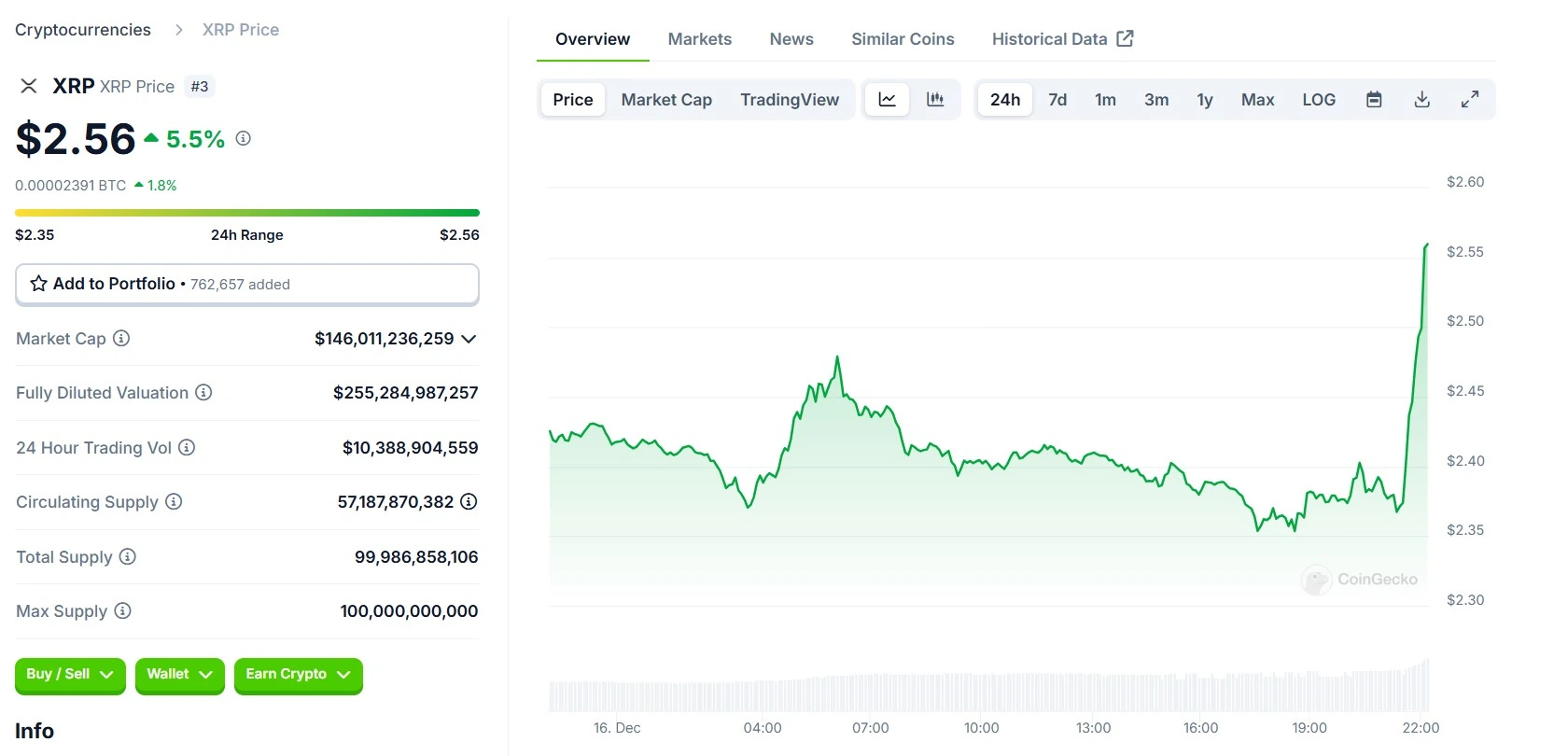
Task: Open the Historical Data tab
Action: point(1062,39)
